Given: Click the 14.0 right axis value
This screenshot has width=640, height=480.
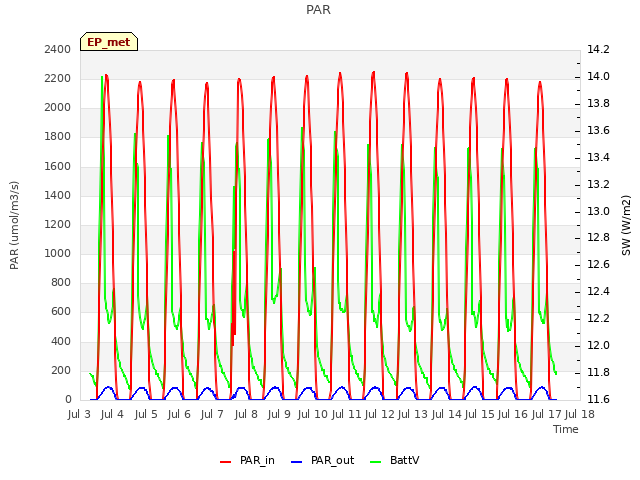Looking at the screenshot, I should tap(598, 77).
